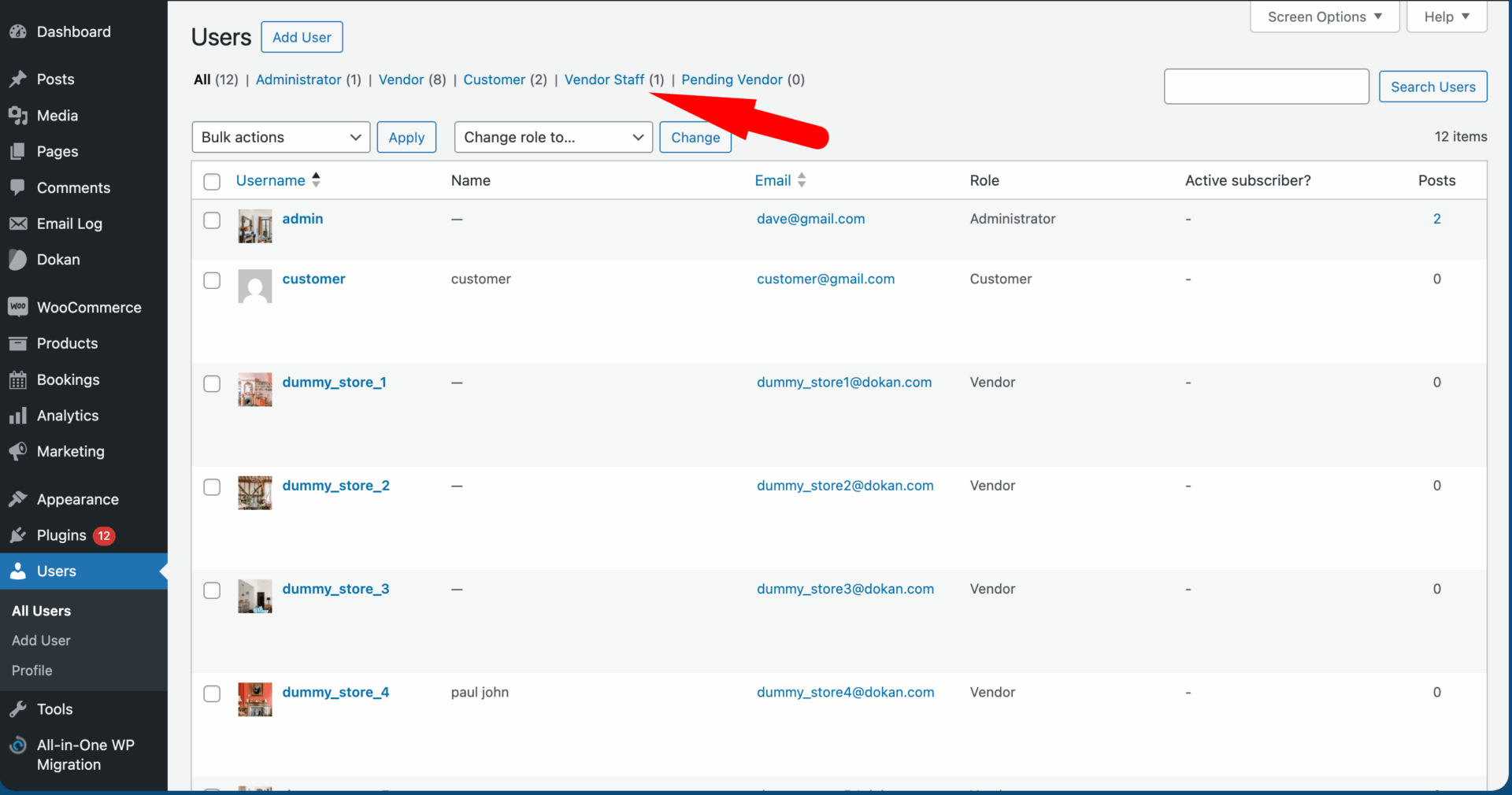The image size is (1512, 795).
Task: Open the Dokan plugin icon
Action: (19, 259)
